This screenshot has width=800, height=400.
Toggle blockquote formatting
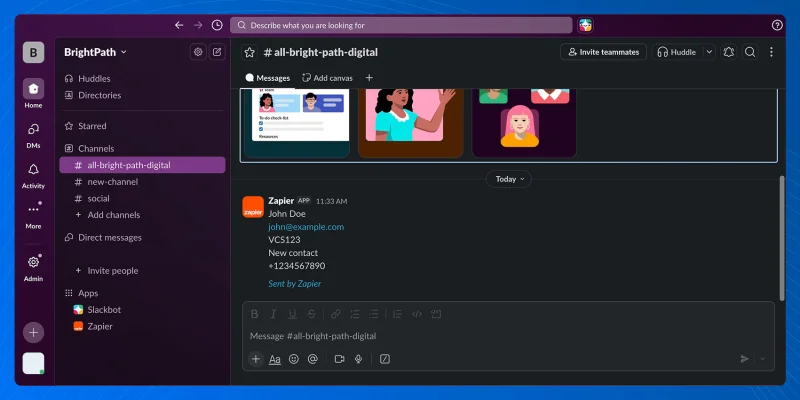pyautogui.click(x=397, y=314)
